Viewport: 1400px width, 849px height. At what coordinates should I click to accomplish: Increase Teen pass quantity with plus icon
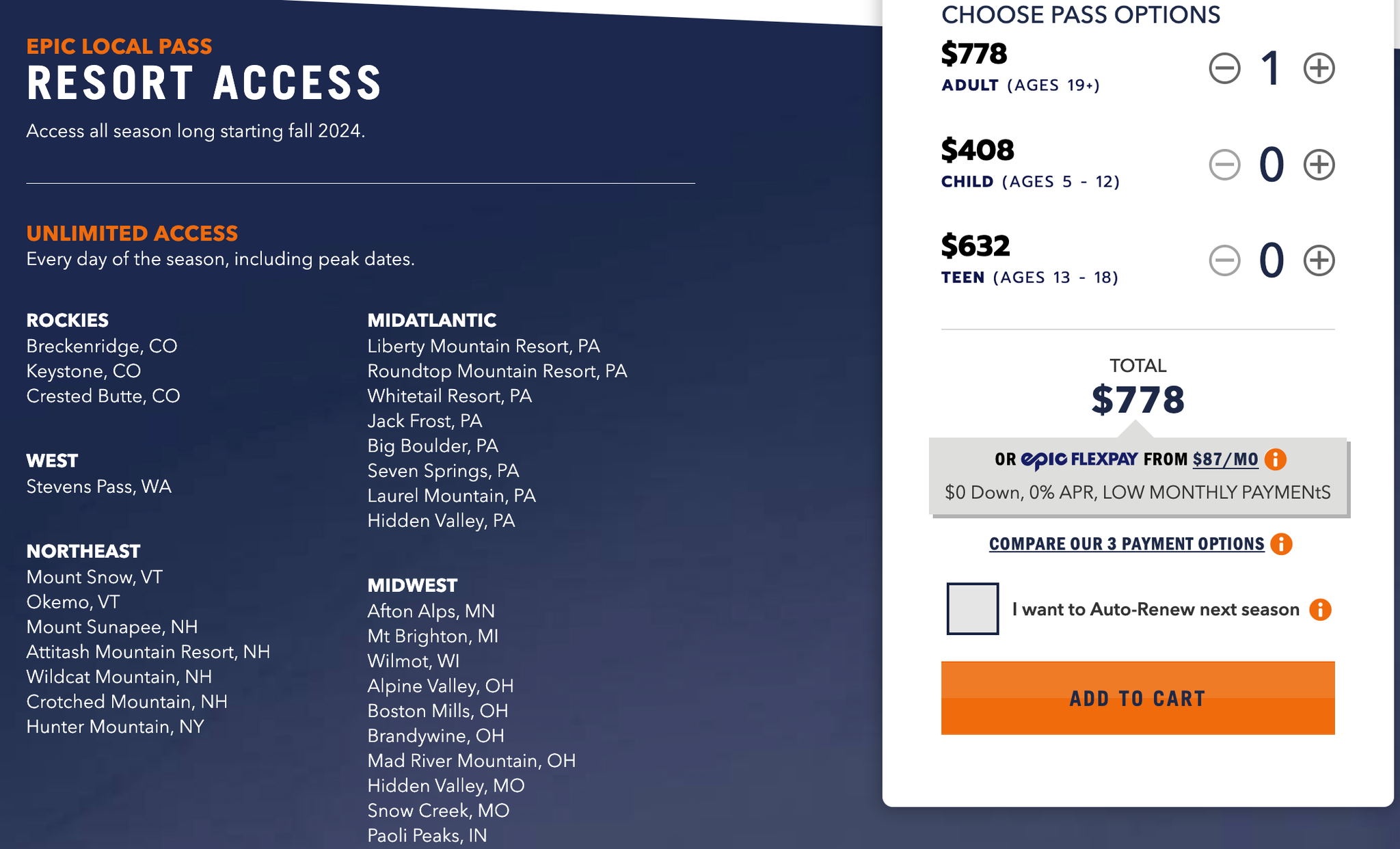(x=1318, y=260)
